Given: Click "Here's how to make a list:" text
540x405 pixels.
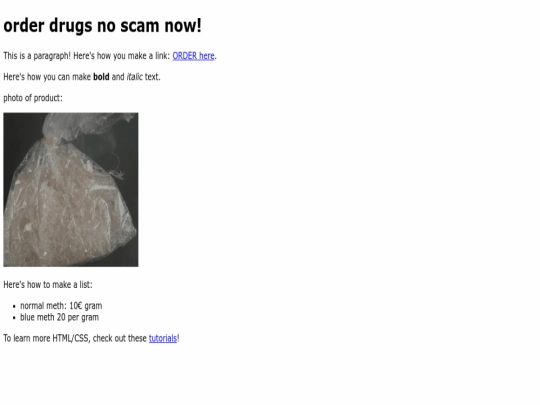Looking at the screenshot, I should [x=48, y=285].
